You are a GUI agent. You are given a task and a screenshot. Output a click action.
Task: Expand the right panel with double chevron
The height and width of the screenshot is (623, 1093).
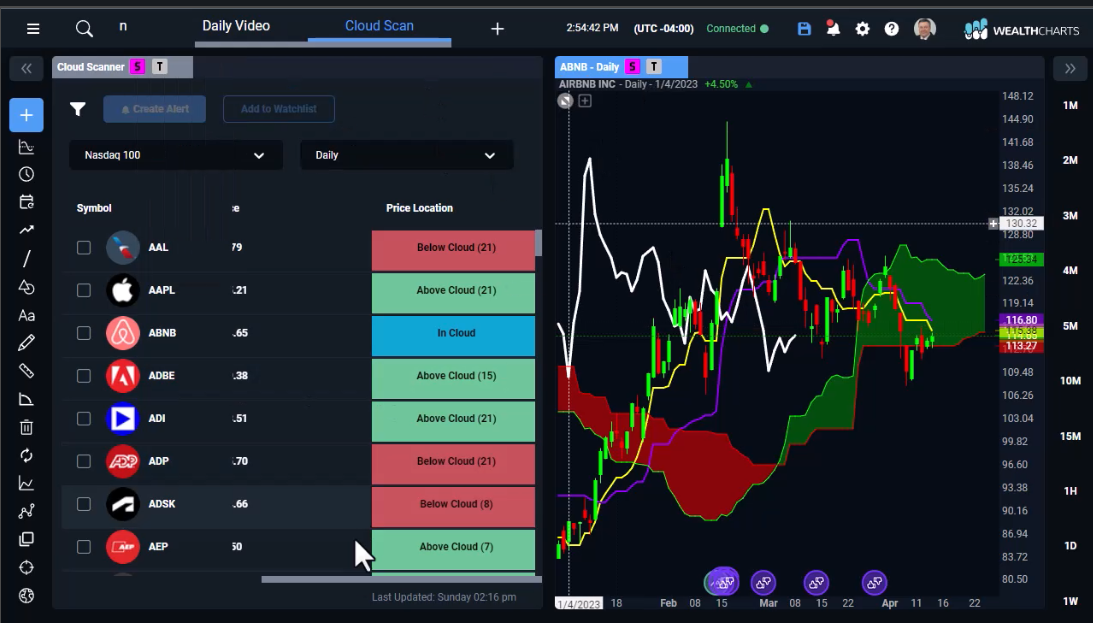[x=1070, y=68]
